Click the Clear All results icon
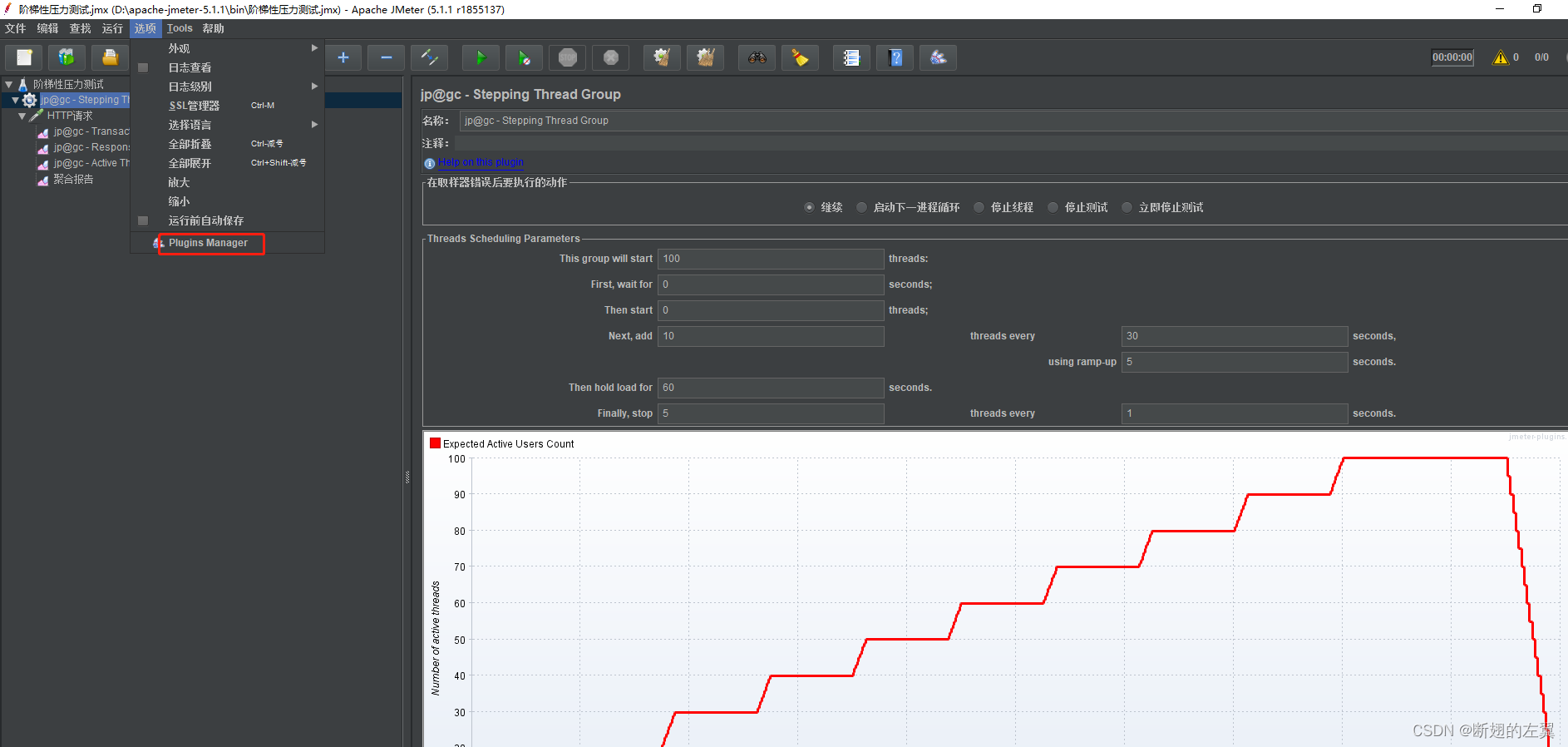The height and width of the screenshot is (747, 1568). tap(705, 57)
